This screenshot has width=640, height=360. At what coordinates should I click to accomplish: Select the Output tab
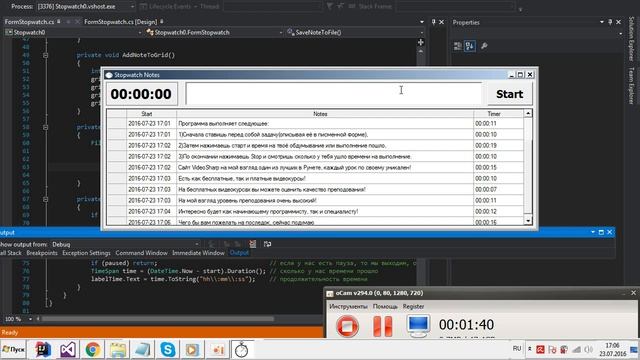click(239, 253)
